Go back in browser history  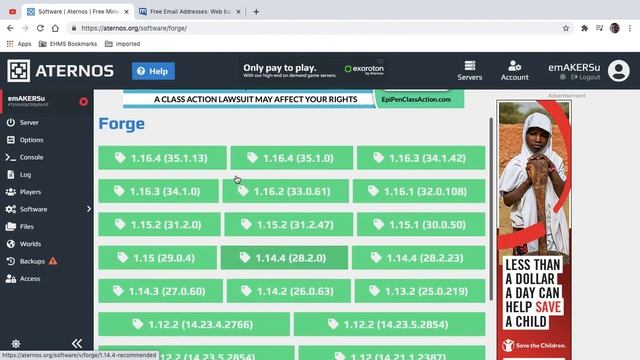click(x=10, y=28)
